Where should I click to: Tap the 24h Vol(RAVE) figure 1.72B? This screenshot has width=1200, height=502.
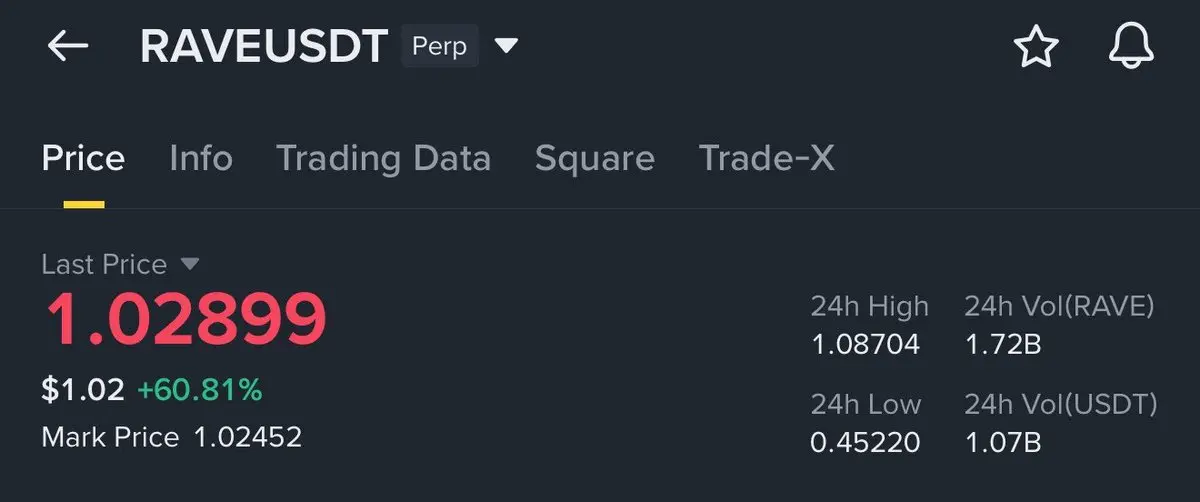point(1003,346)
